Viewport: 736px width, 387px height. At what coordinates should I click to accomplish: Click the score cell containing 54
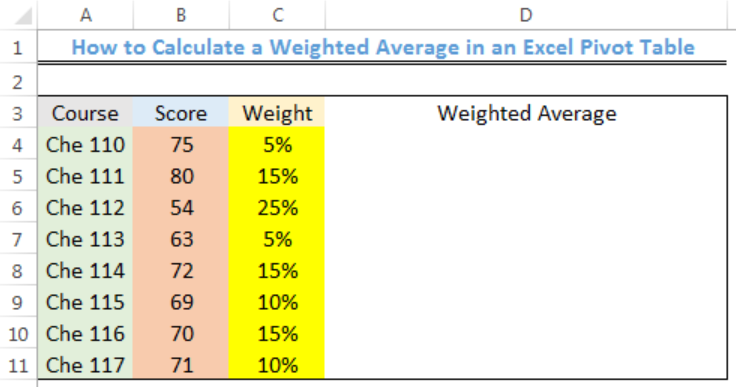tap(181, 207)
